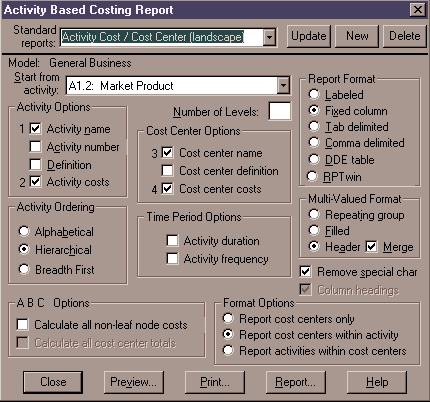Viewport: 430px width, 402px height.
Task: Select Report cost centers only
Action: point(228,319)
